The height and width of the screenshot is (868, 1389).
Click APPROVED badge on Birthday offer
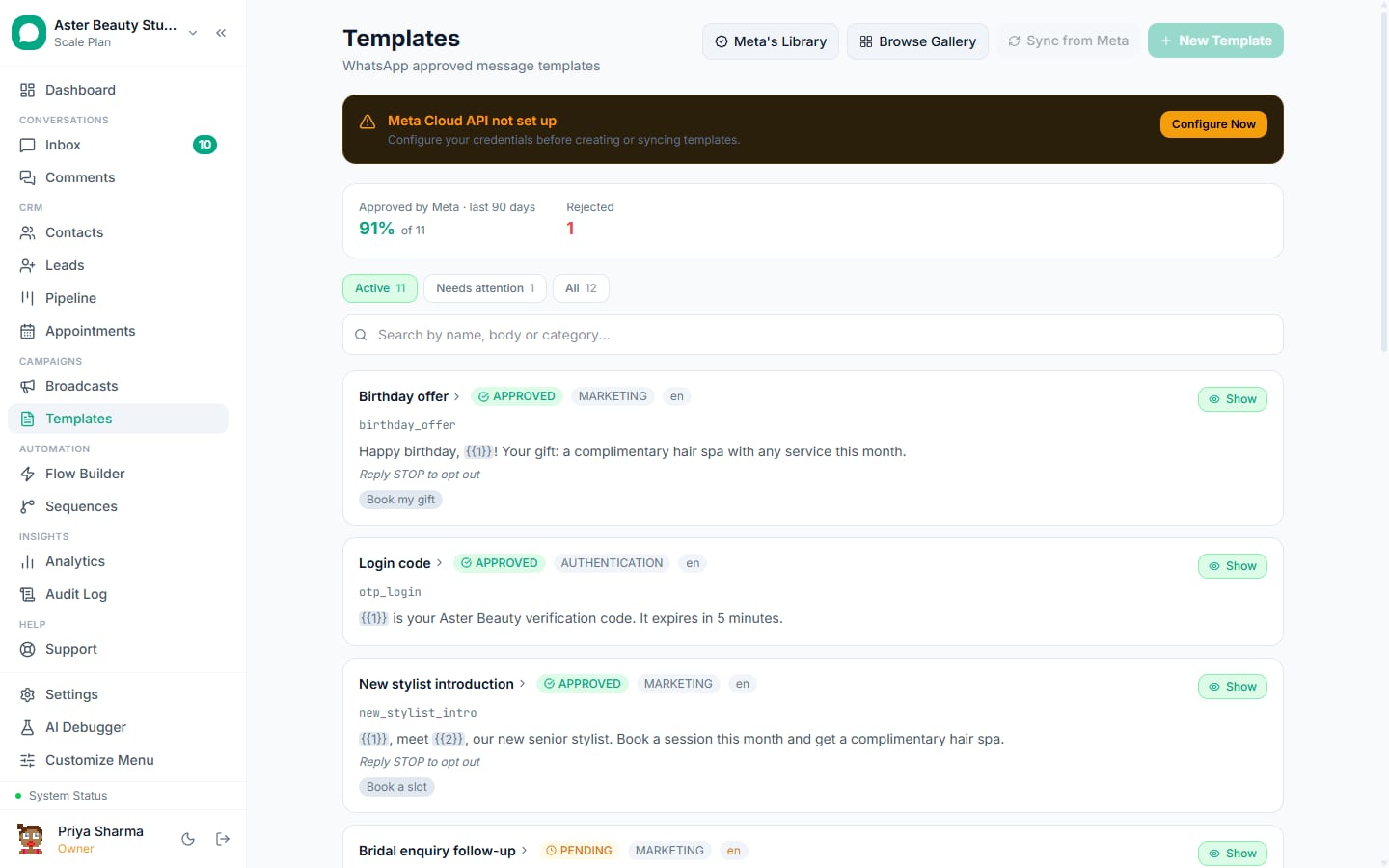[517, 396]
